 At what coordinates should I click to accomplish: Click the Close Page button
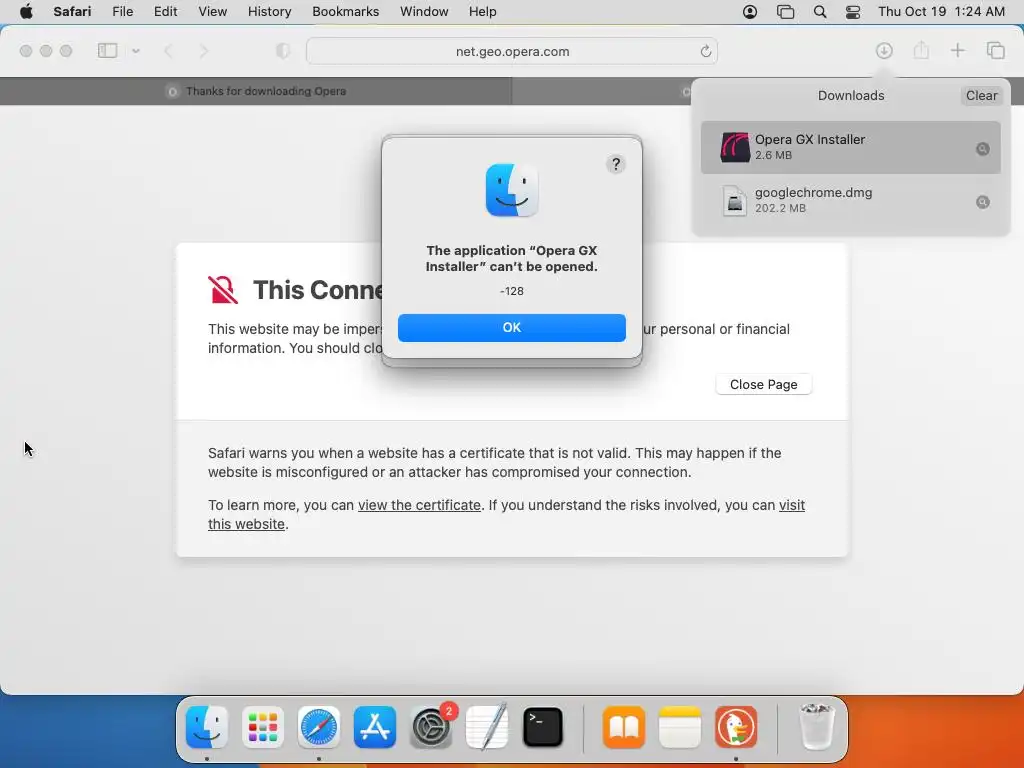coord(763,384)
